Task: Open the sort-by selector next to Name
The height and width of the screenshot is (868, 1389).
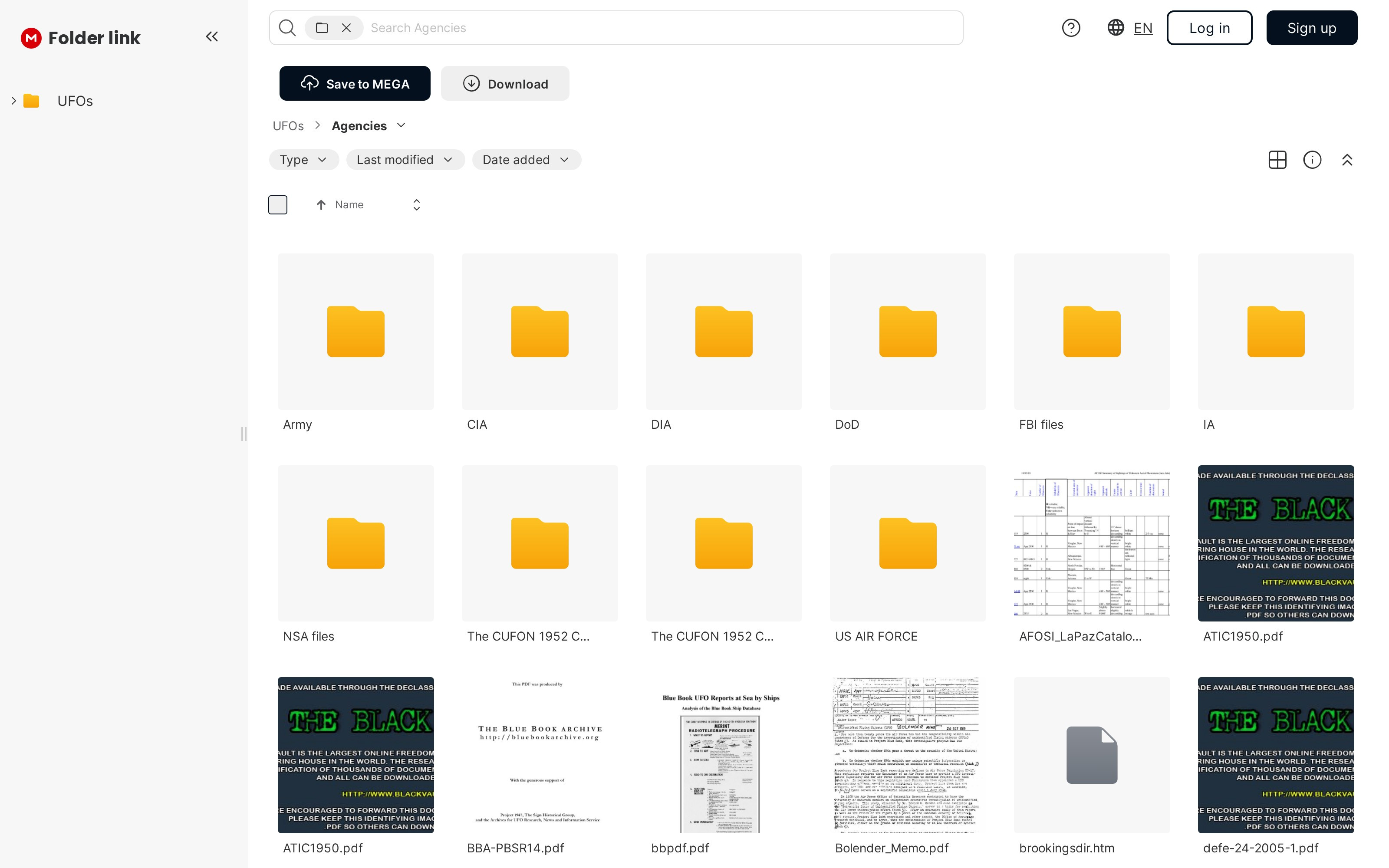Action: [417, 205]
